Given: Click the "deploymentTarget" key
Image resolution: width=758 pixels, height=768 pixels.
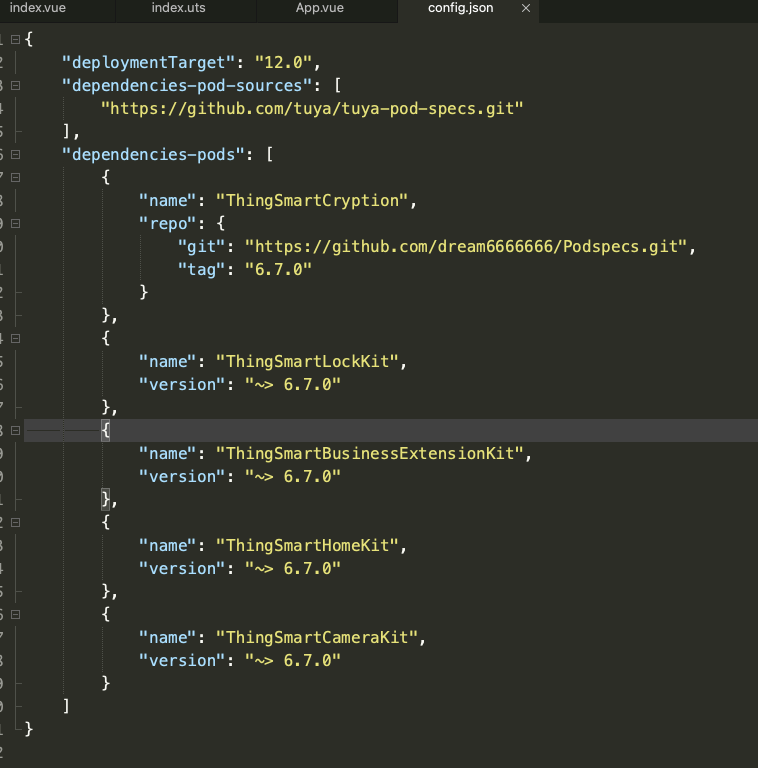Looking at the screenshot, I should click(x=149, y=63).
